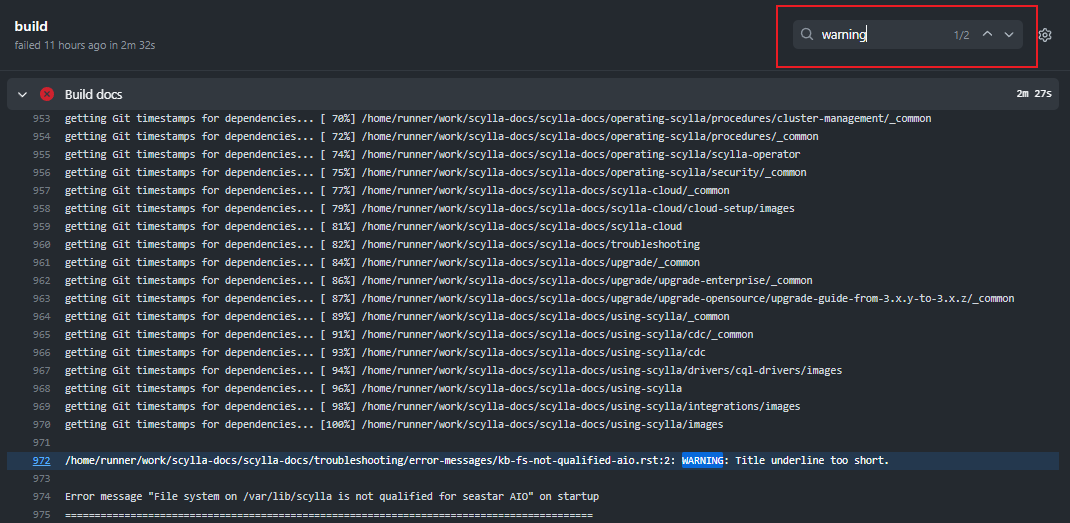
Task: Click the red failed status icon
Action: pyautogui.click(x=47, y=94)
